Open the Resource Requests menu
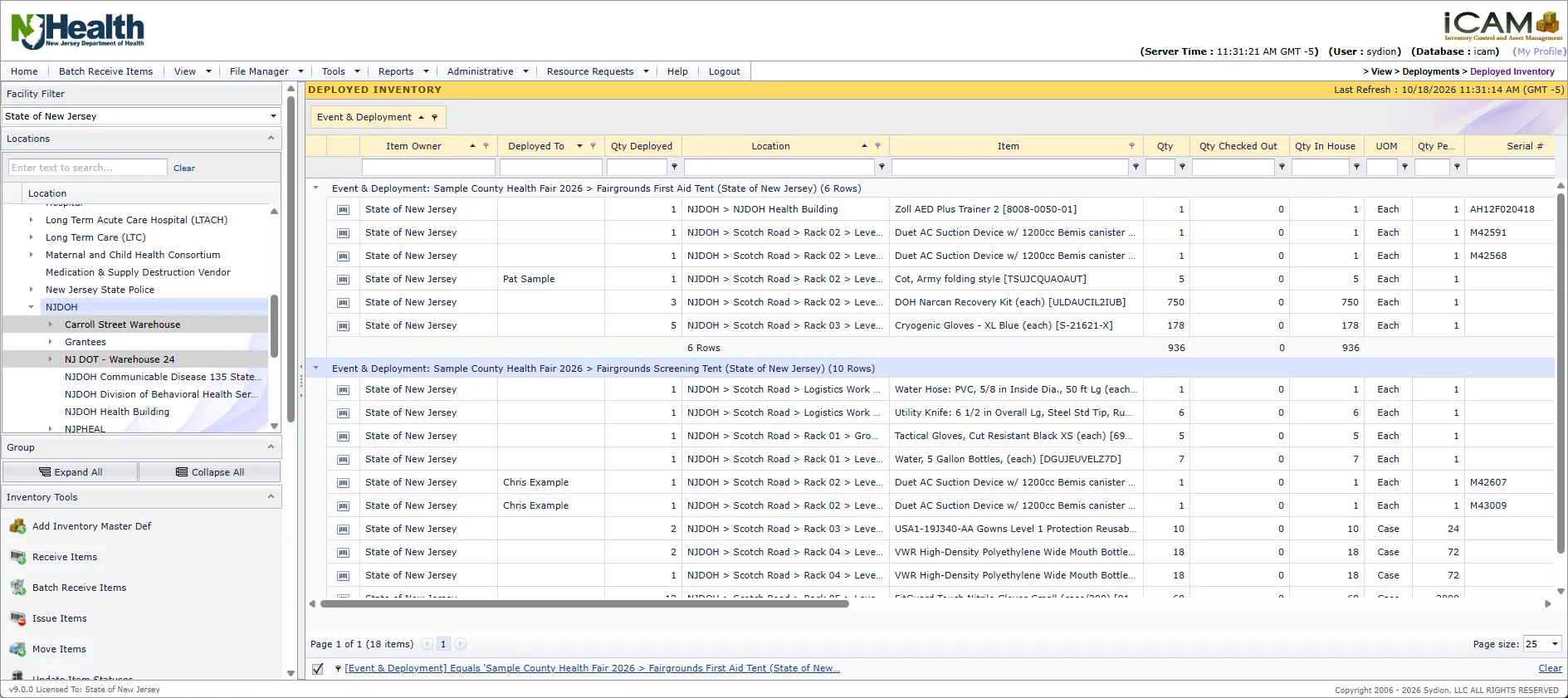 click(597, 71)
